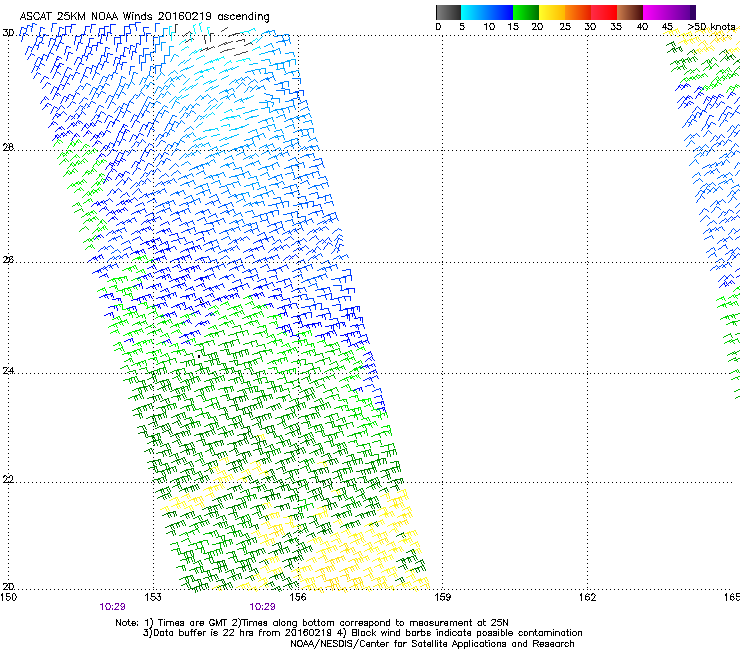Click the '>50 knots' legend label
740x650 pixels.
tap(711, 26)
